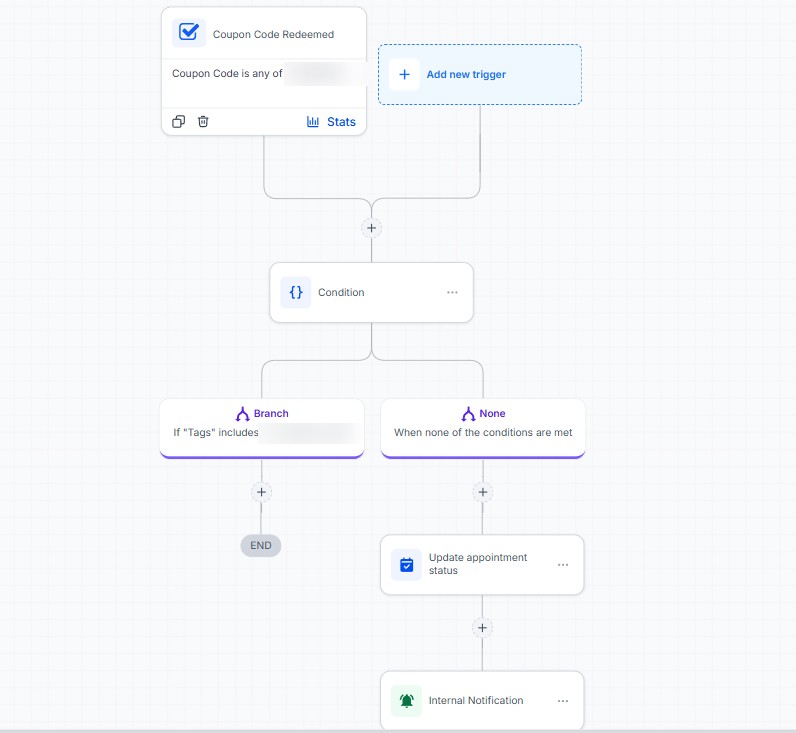Viewport: 796px width, 733px height.
Task: Click 'Coupon Code is any of' filter text
Action: click(x=227, y=74)
